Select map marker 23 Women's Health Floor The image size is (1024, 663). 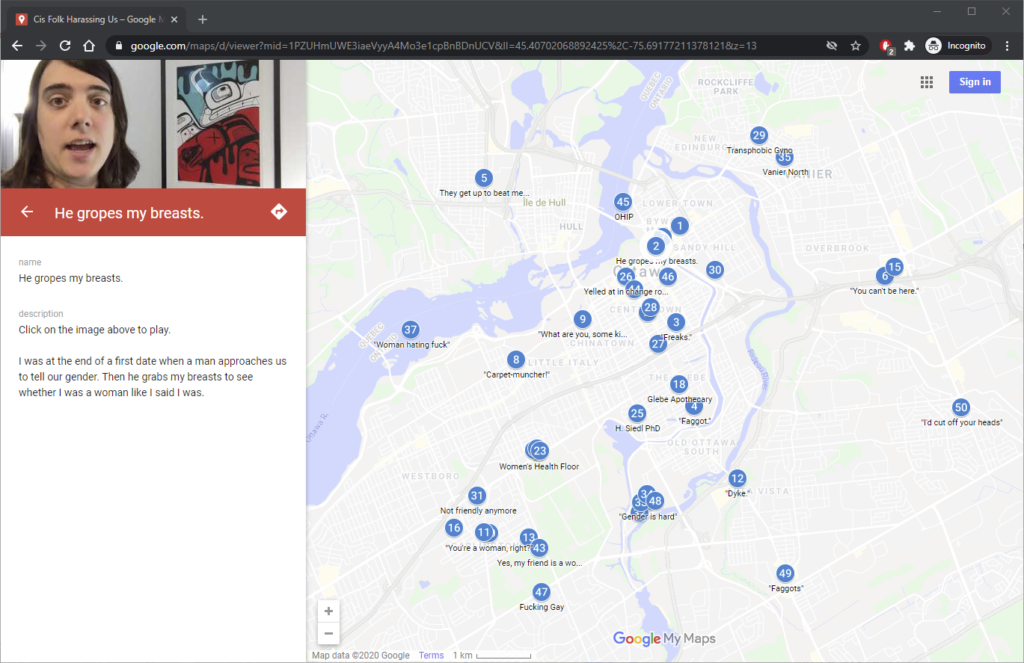point(539,450)
